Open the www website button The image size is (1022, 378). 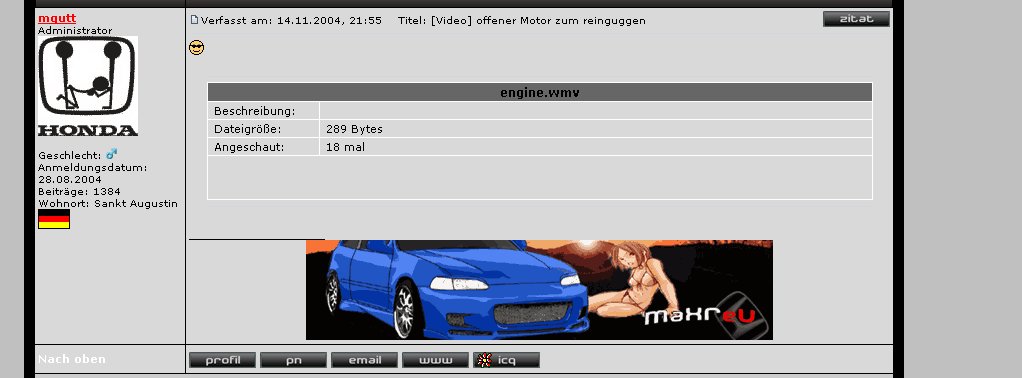point(435,360)
